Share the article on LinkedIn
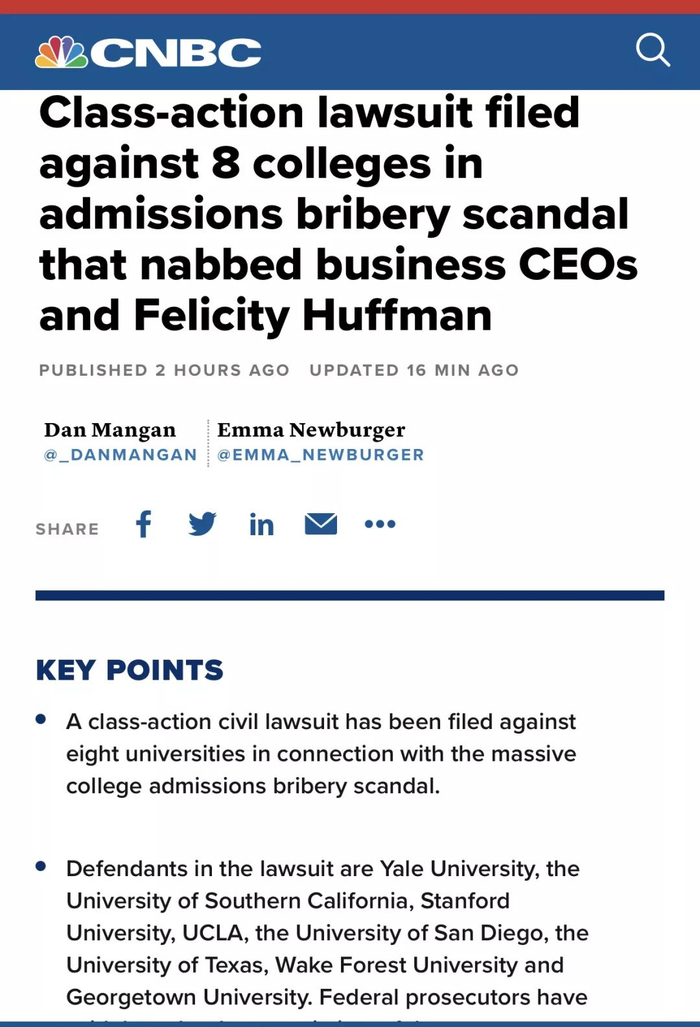This screenshot has height=1027, width=700. (x=261, y=524)
